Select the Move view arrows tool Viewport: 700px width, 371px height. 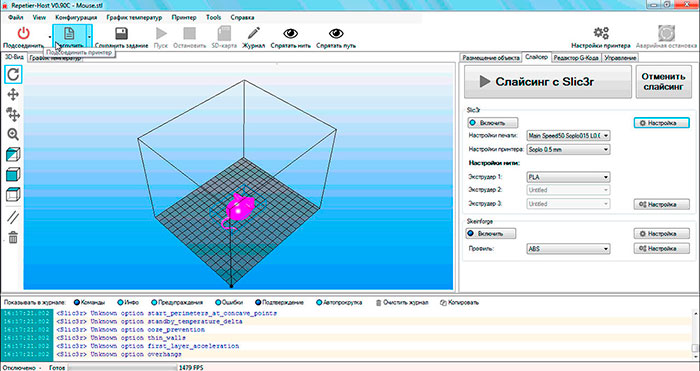coord(13,94)
